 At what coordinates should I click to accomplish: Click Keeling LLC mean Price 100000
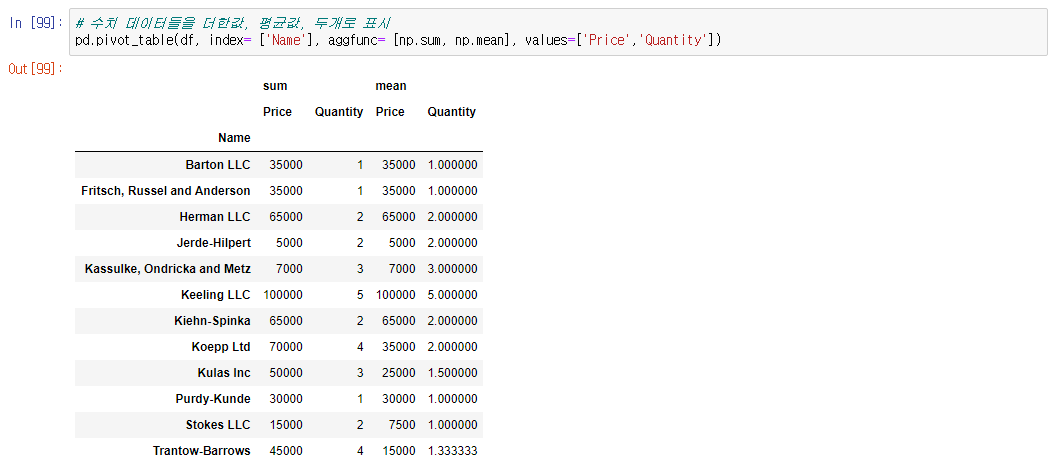click(x=396, y=295)
